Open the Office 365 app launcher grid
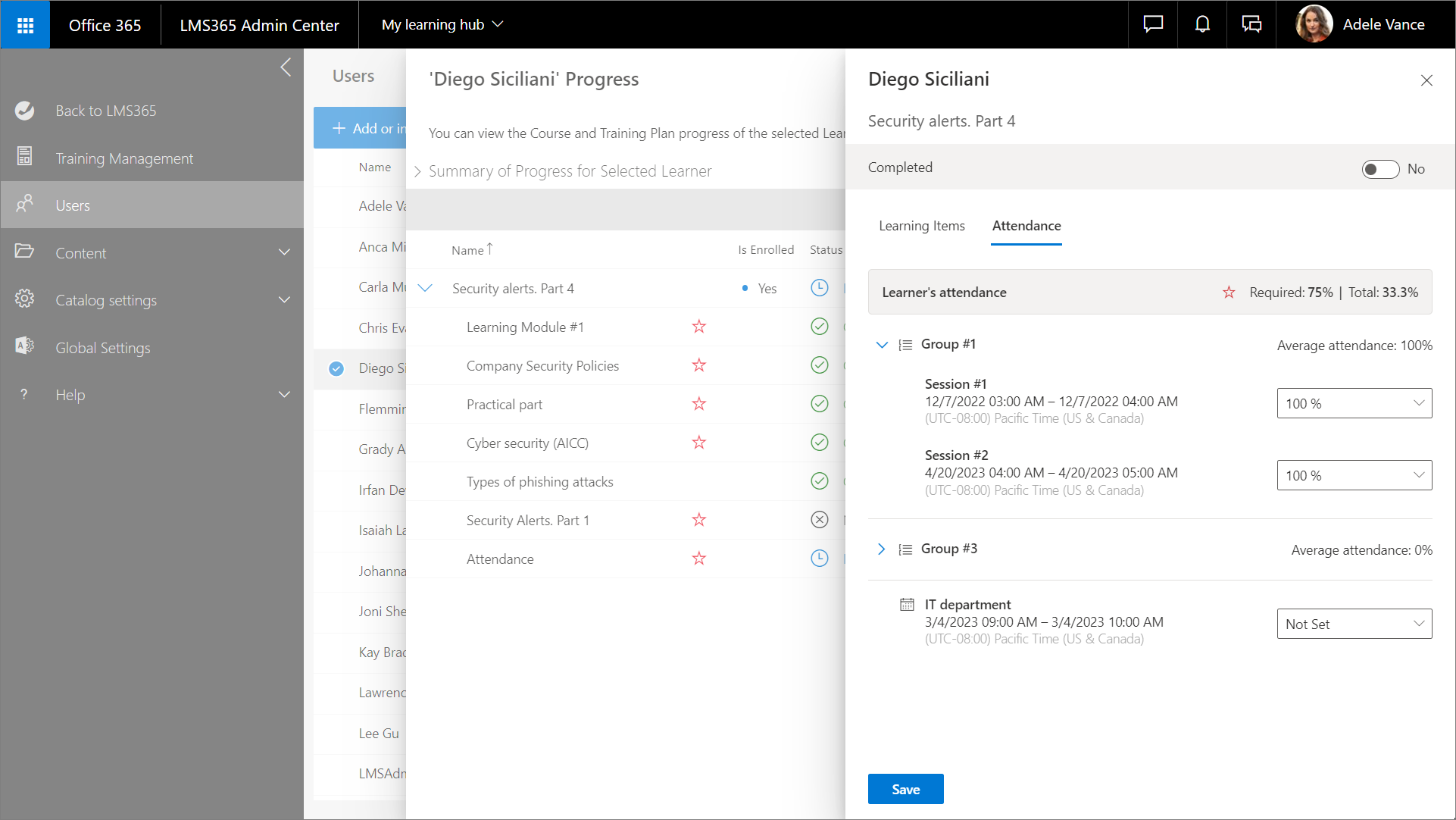The image size is (1456, 820). click(25, 25)
